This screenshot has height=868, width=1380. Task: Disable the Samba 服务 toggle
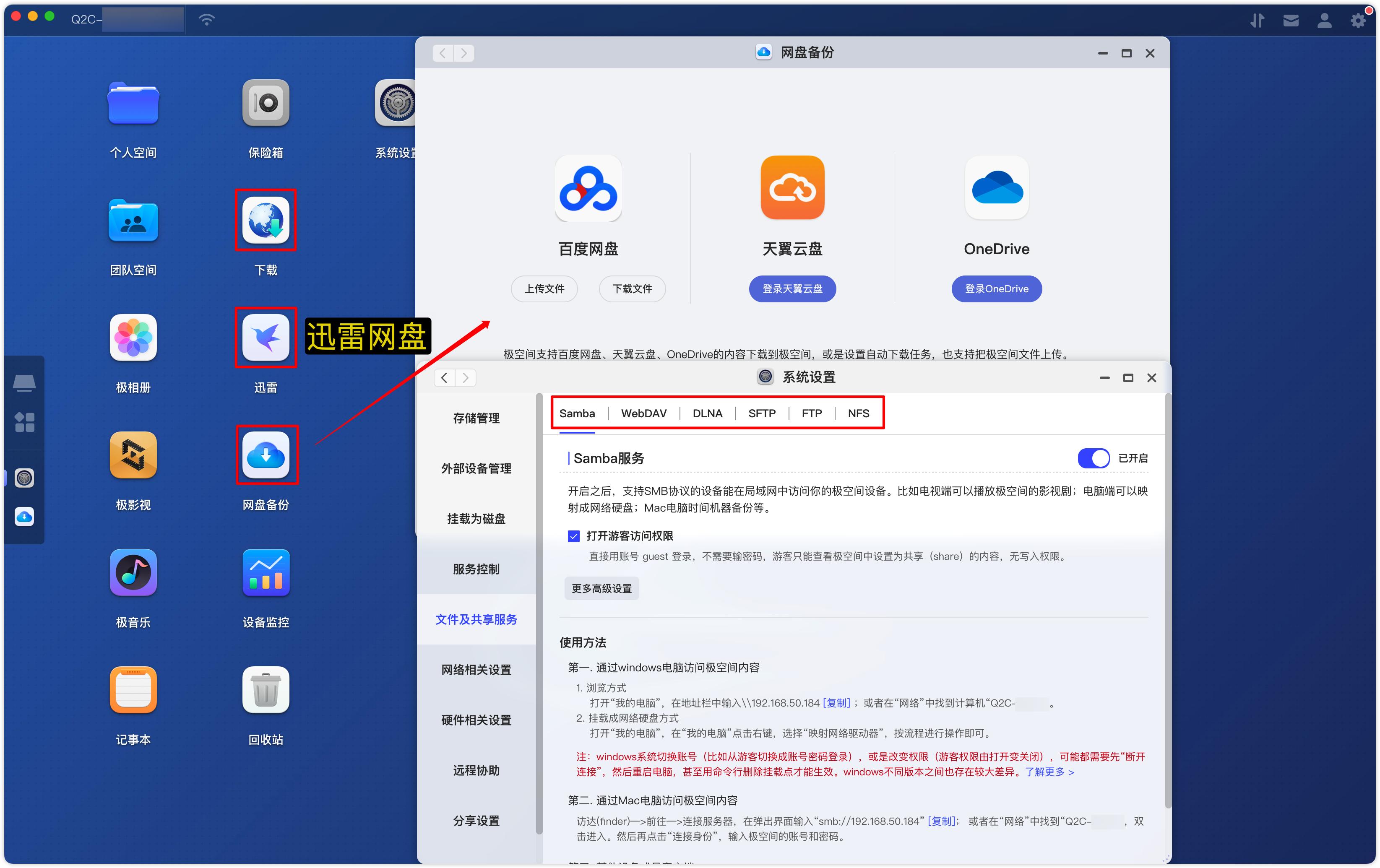click(1093, 458)
